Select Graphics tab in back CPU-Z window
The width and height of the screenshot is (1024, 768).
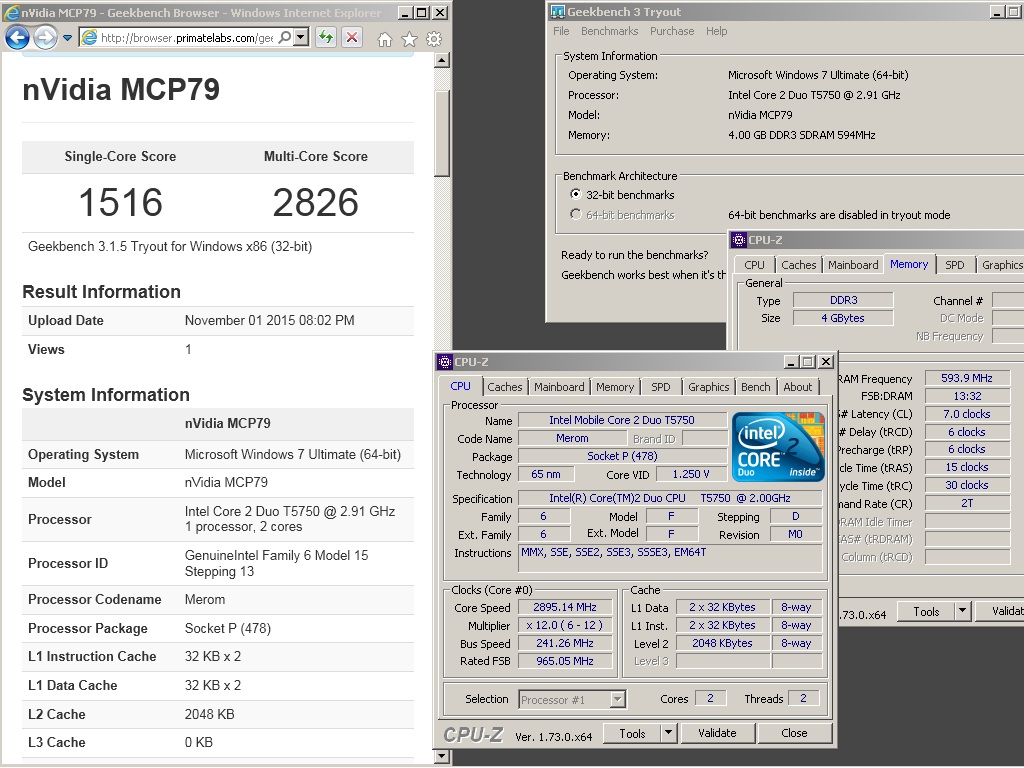point(1001,264)
